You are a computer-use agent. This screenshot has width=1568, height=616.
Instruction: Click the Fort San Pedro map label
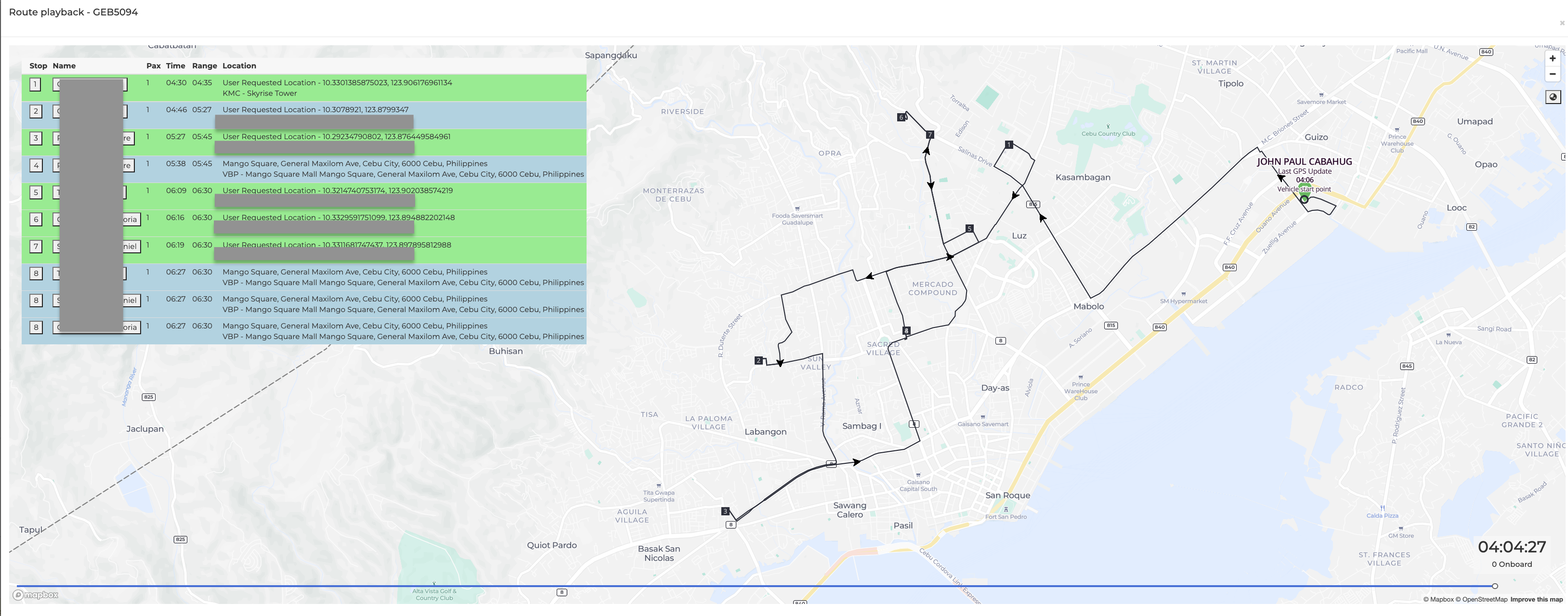(x=1006, y=517)
